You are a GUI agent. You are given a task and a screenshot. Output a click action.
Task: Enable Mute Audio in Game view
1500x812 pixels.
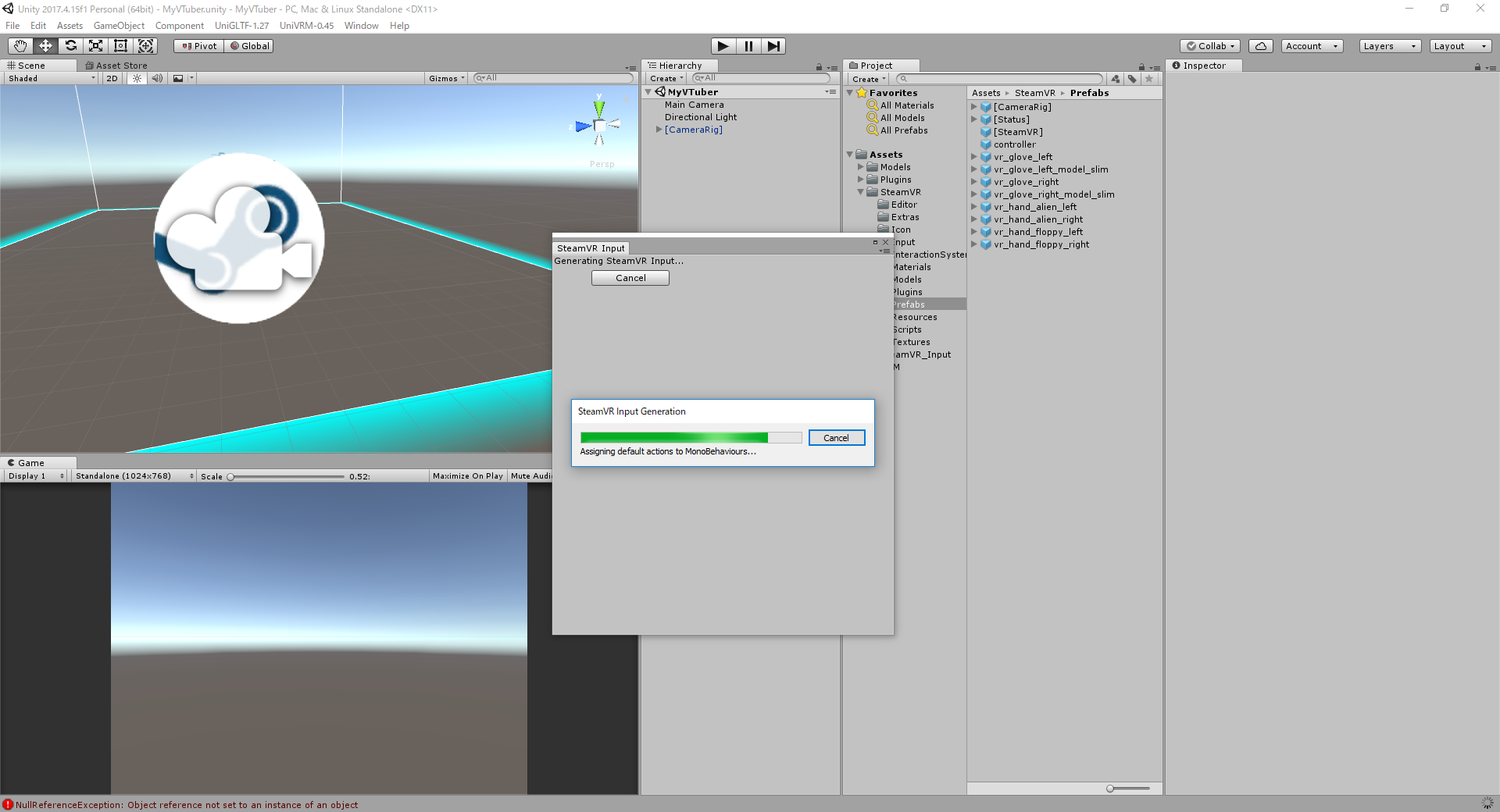(x=530, y=475)
